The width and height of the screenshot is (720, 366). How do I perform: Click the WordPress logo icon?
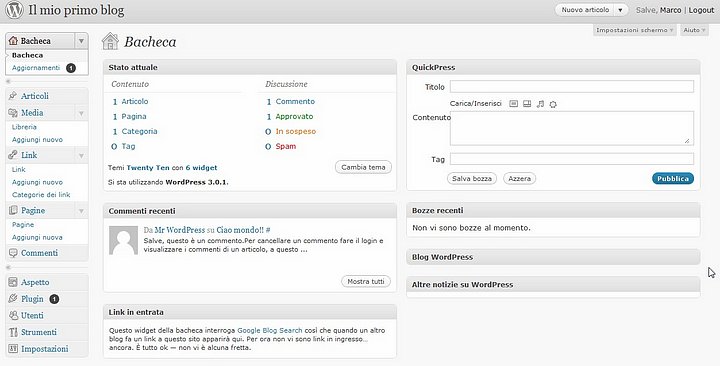14,10
